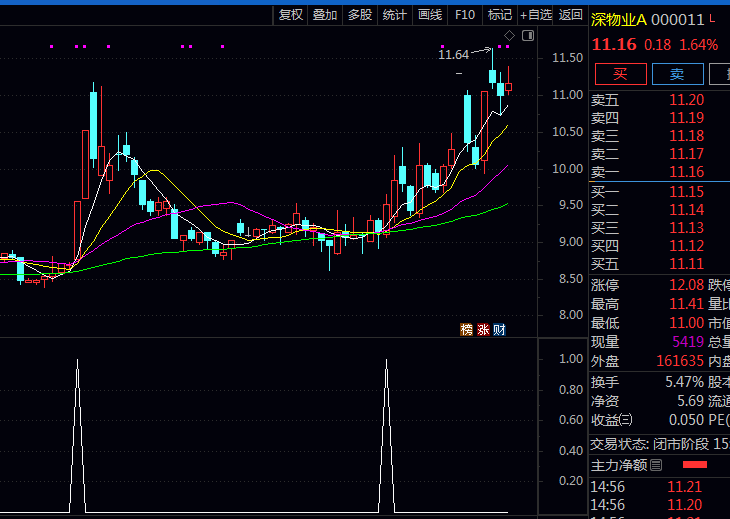This screenshot has width=730, height=519.
Task: Open the 复权 adjustment menu
Action: tap(290, 14)
